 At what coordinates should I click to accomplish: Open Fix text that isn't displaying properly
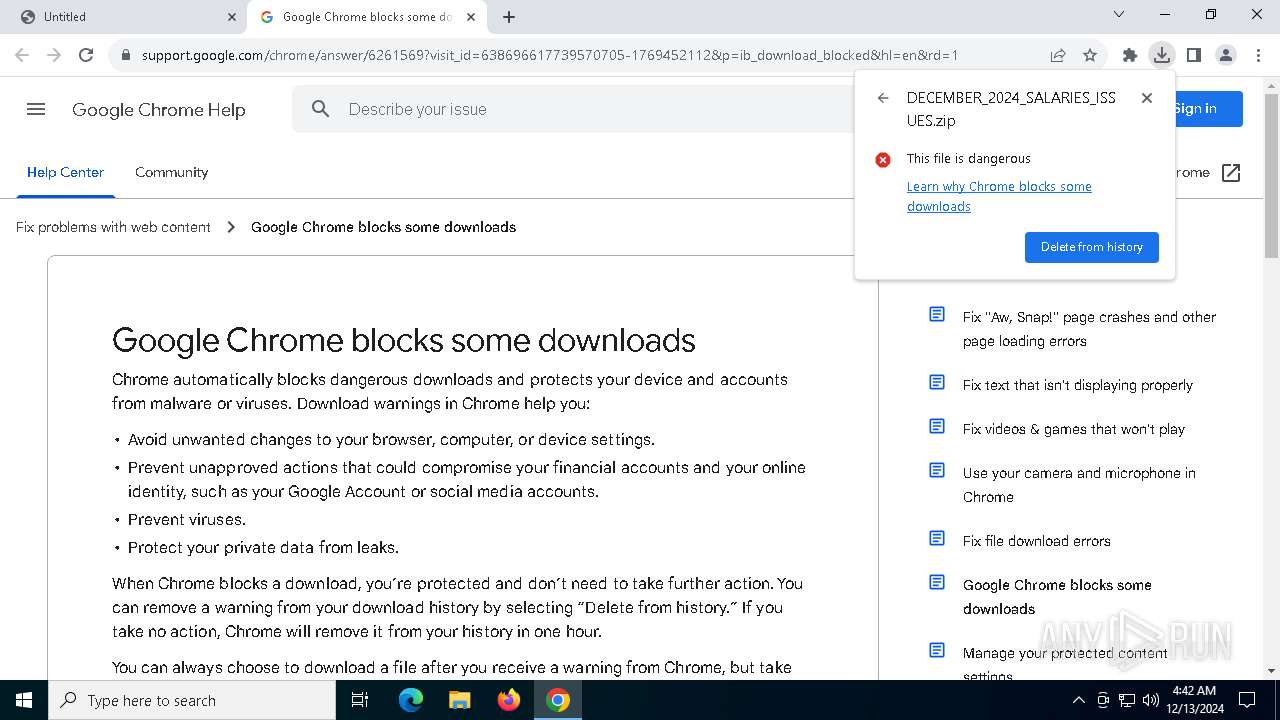(1077, 385)
